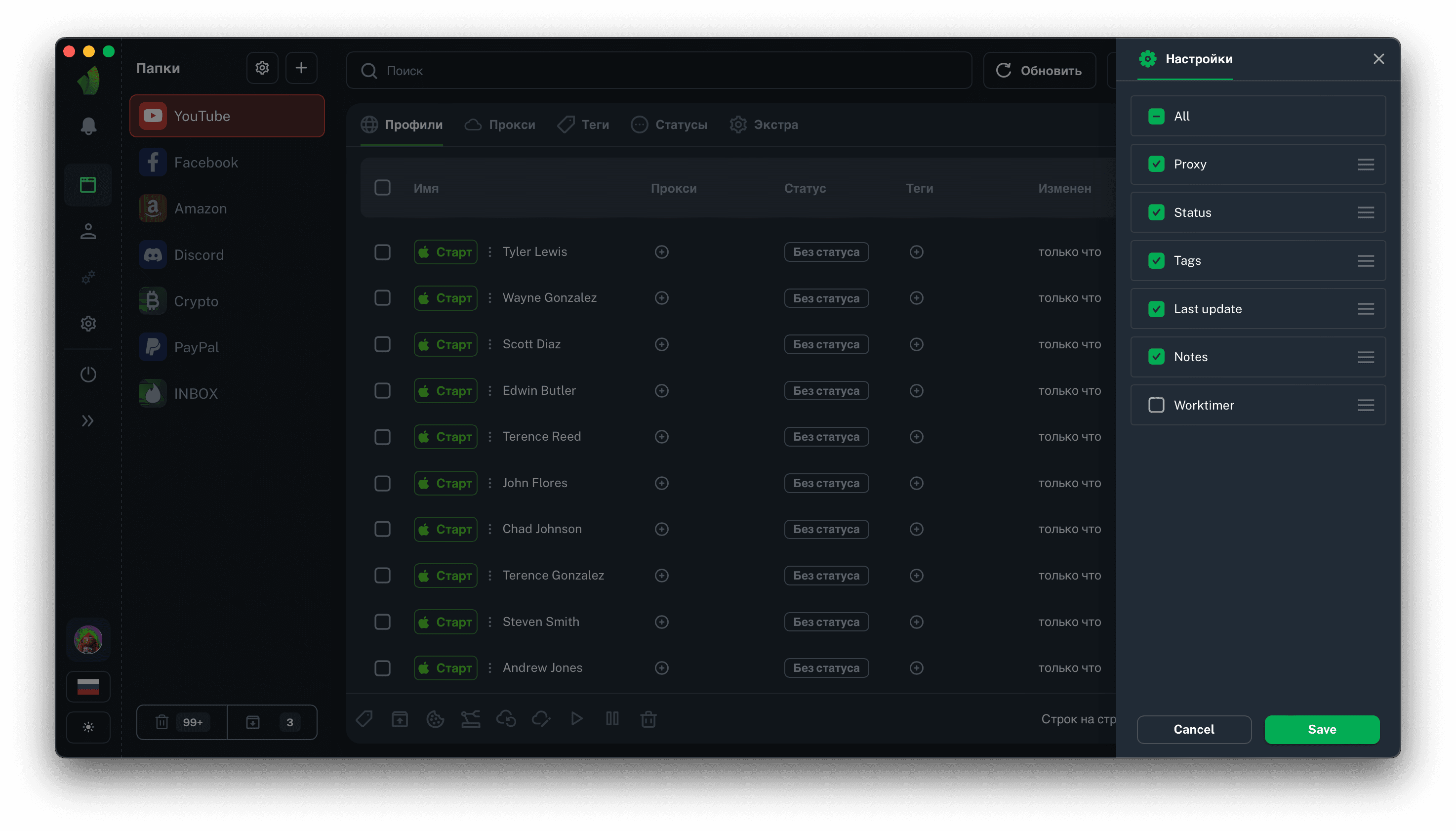Add a new folder with the plus icon
This screenshot has width=1456, height=831.
coord(301,68)
